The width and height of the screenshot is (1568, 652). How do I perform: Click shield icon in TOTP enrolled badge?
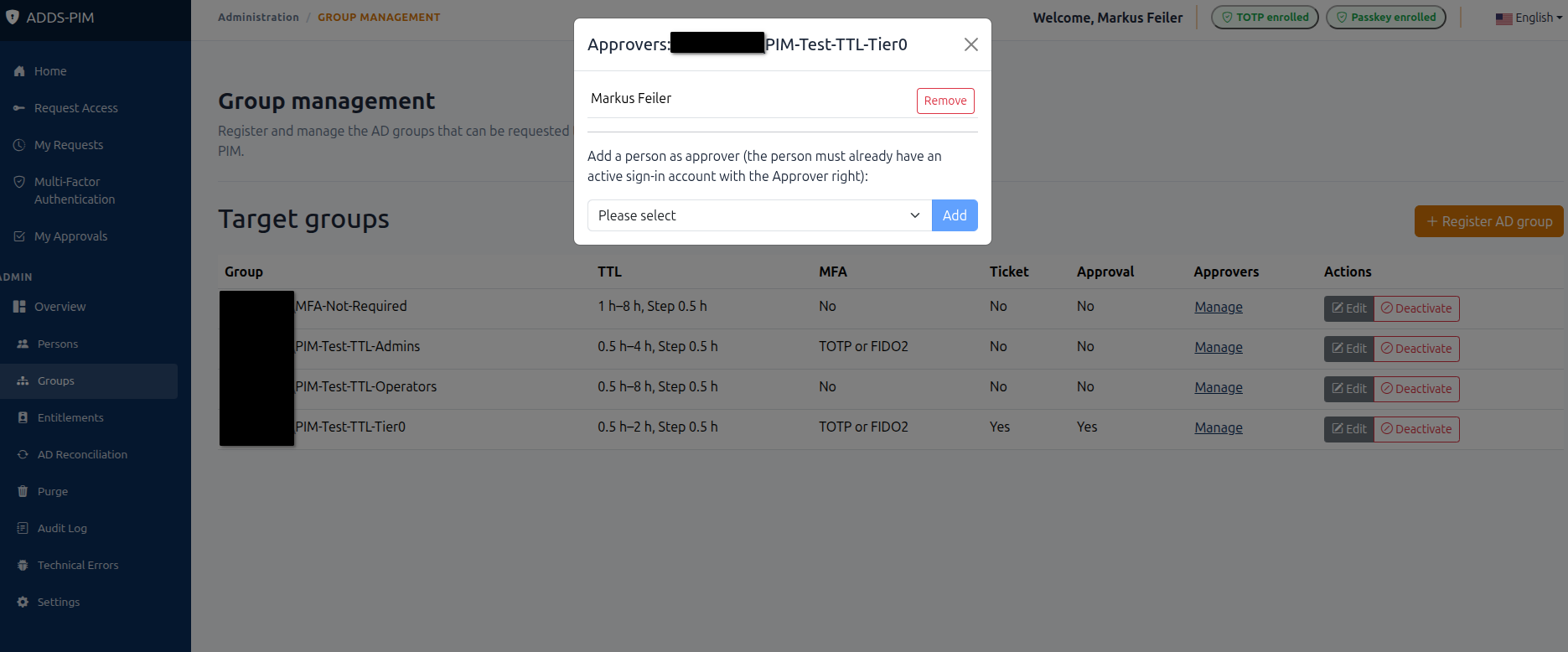click(1227, 17)
